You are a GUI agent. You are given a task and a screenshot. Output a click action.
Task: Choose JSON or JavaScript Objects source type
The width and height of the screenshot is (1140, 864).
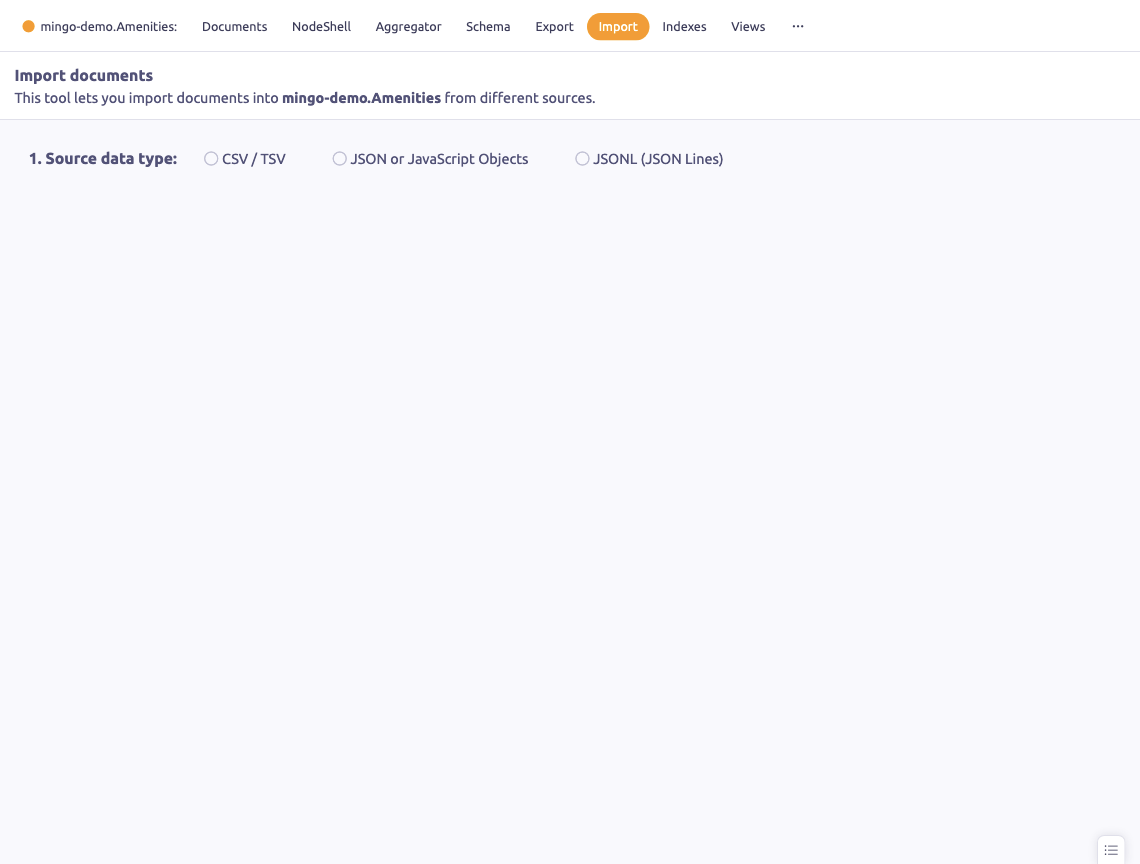pyautogui.click(x=340, y=159)
